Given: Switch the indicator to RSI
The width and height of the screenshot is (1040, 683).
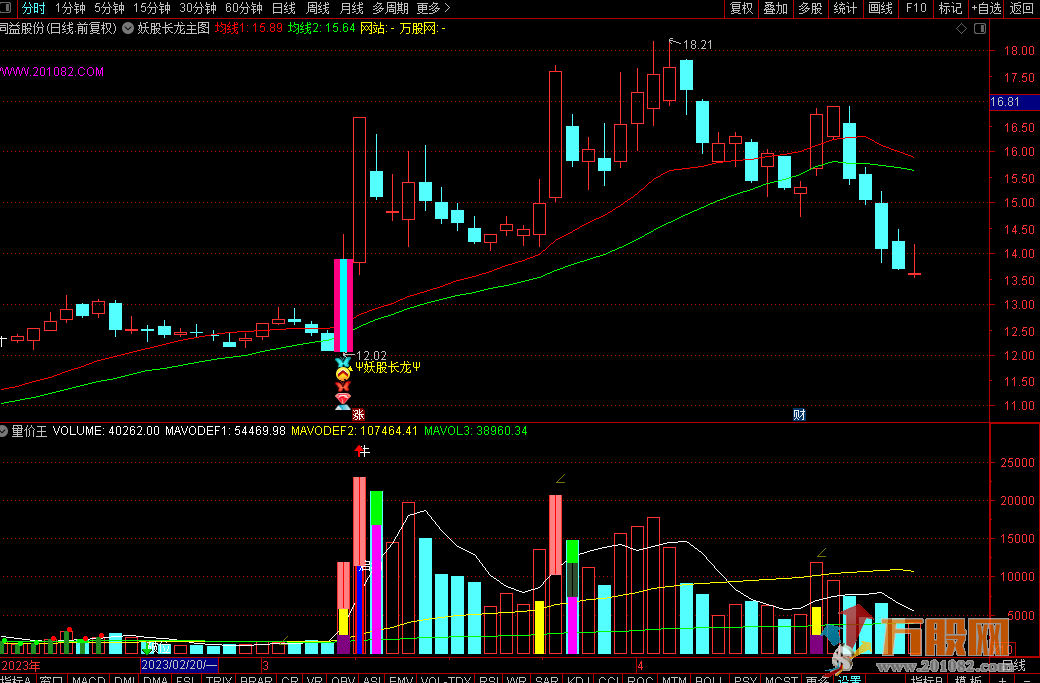Looking at the screenshot, I should [x=489, y=680].
